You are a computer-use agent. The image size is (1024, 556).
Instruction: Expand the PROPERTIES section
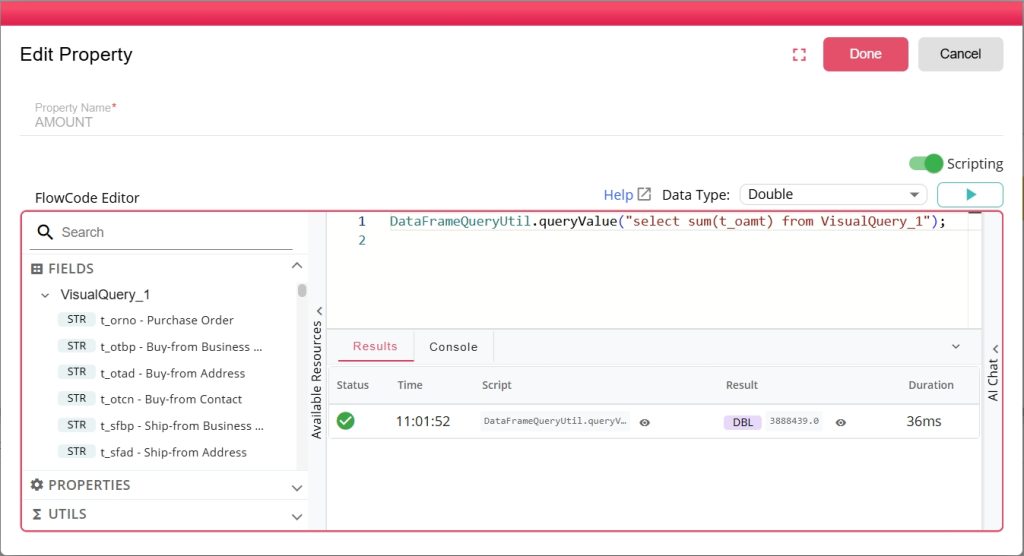(x=296, y=487)
